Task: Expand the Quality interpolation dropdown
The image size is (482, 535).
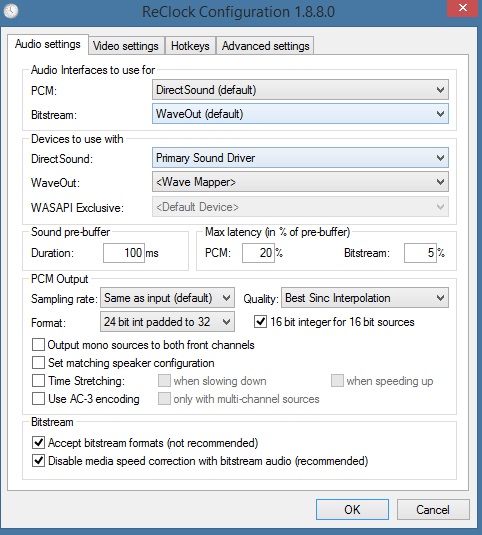Action: pos(365,298)
